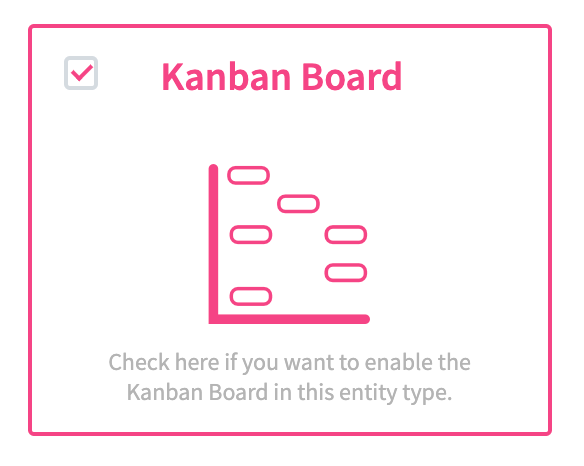The height and width of the screenshot is (466, 584).
Task: Click the 'Check here if you want' description text
Action: click(x=195, y=362)
